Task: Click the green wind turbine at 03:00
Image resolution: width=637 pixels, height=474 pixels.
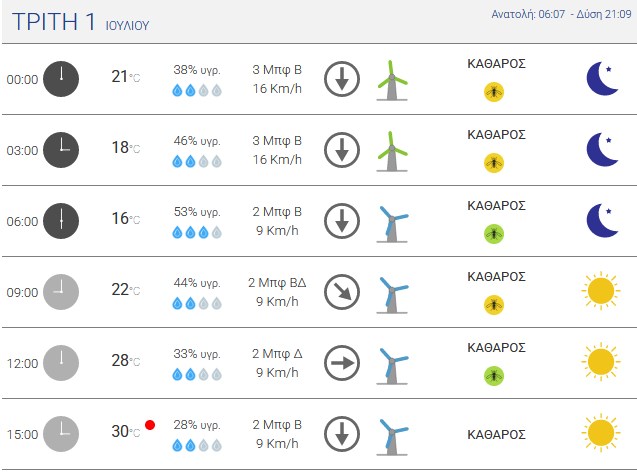Action: coord(392,151)
